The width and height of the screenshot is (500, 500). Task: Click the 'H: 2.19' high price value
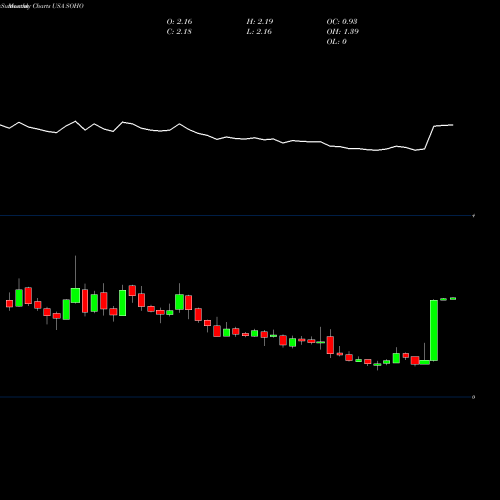260,22
